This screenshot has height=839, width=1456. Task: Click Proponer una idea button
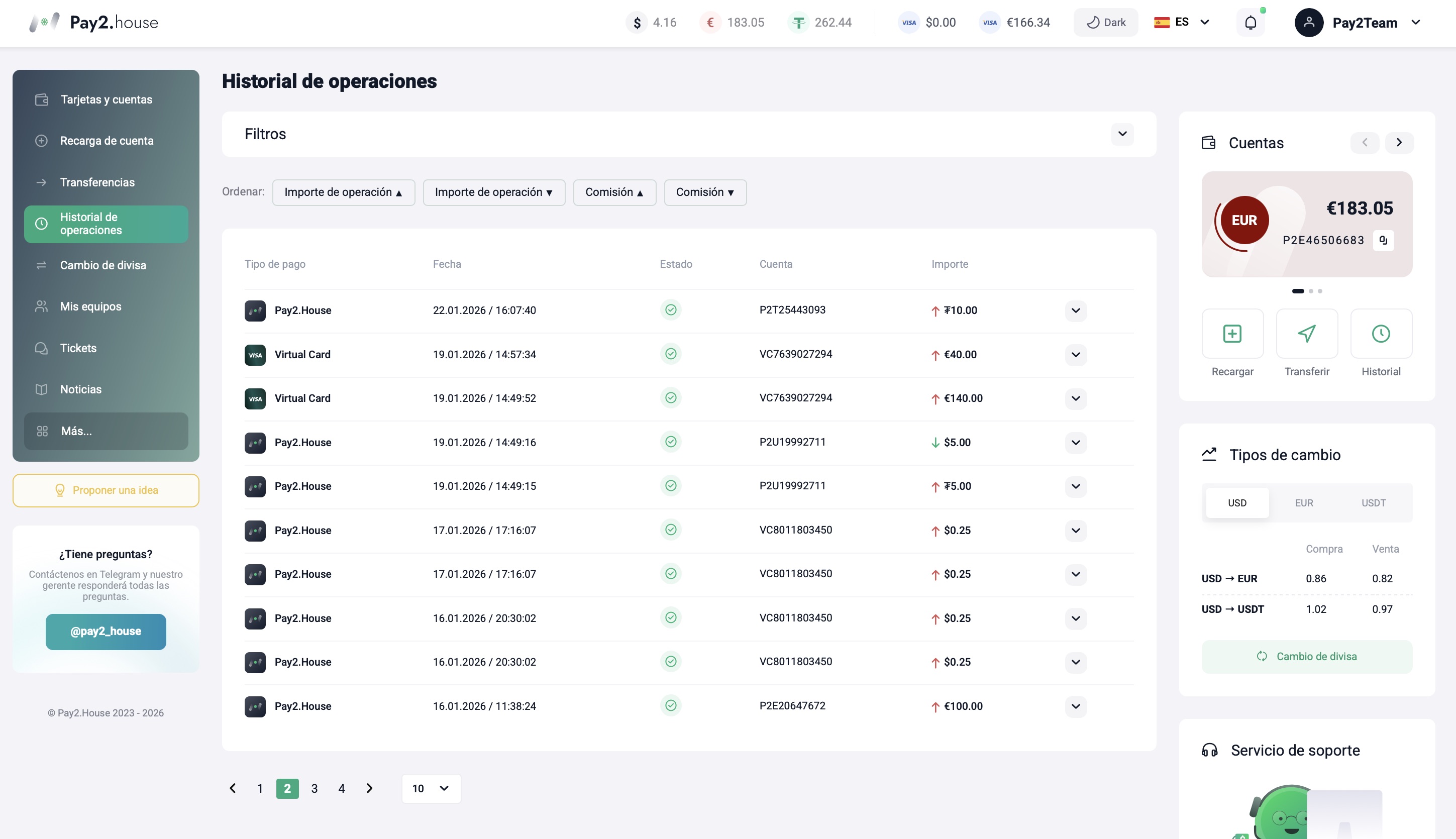coord(106,490)
